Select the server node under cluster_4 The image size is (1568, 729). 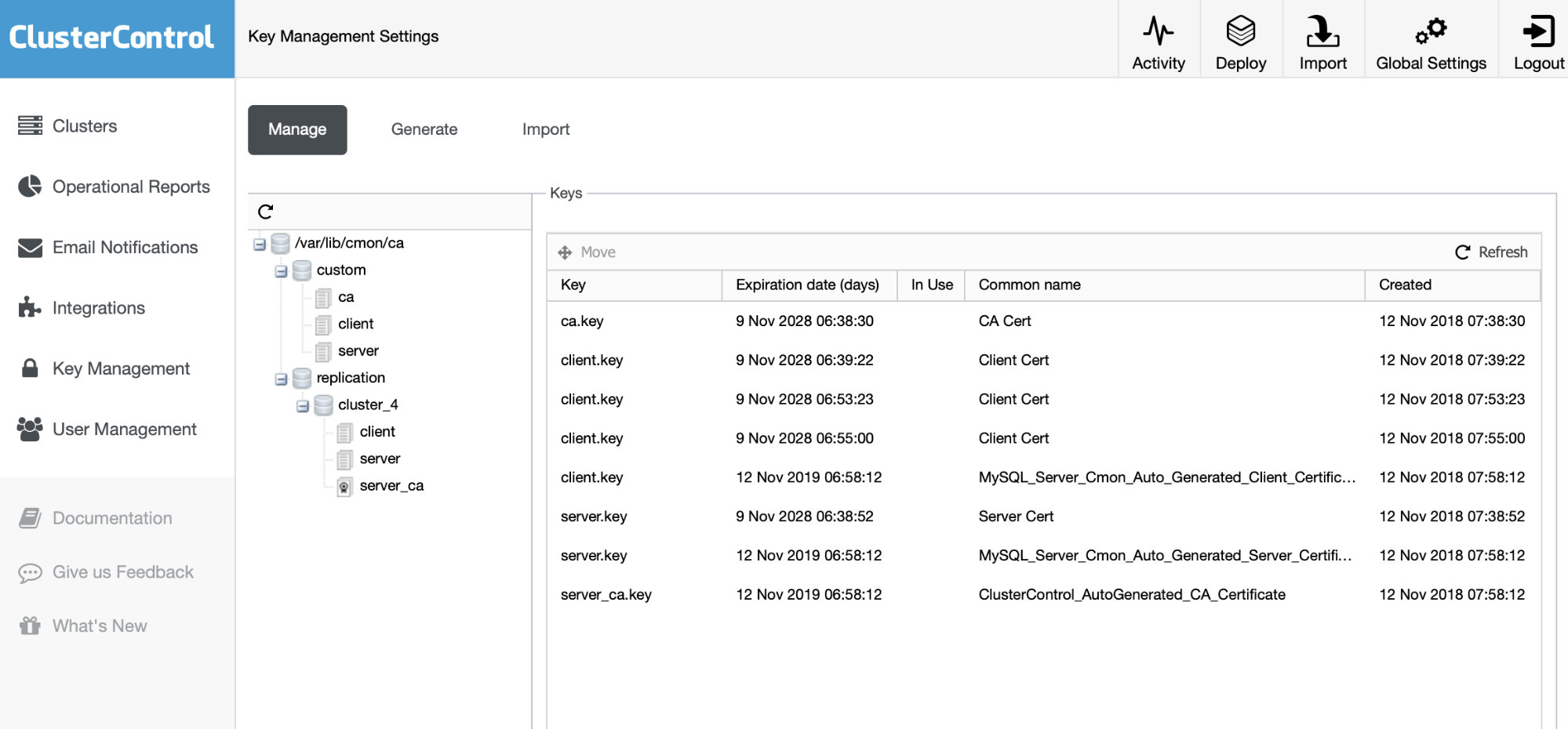(x=380, y=459)
